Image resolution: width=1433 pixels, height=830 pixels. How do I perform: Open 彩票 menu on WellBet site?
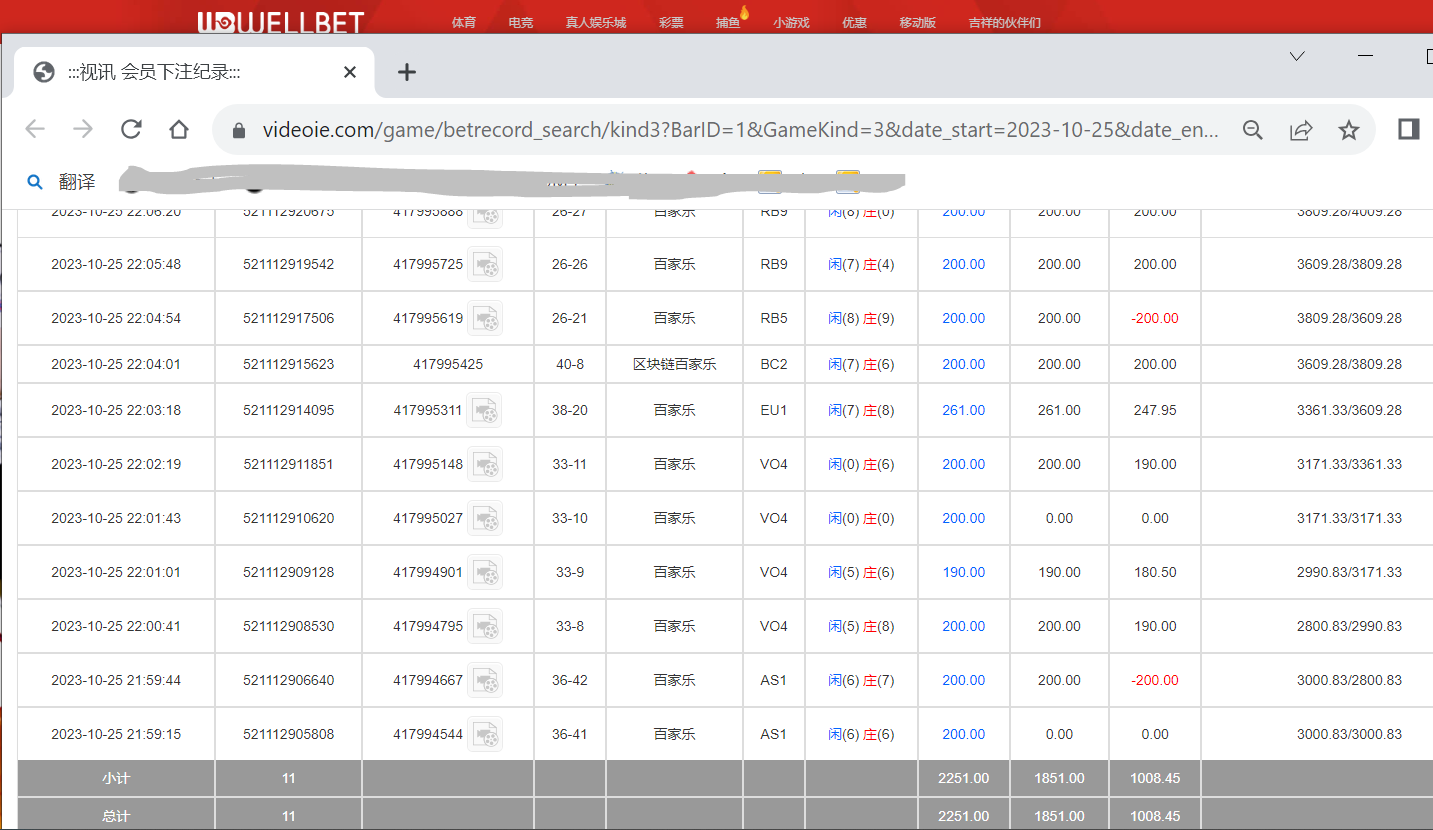[671, 22]
